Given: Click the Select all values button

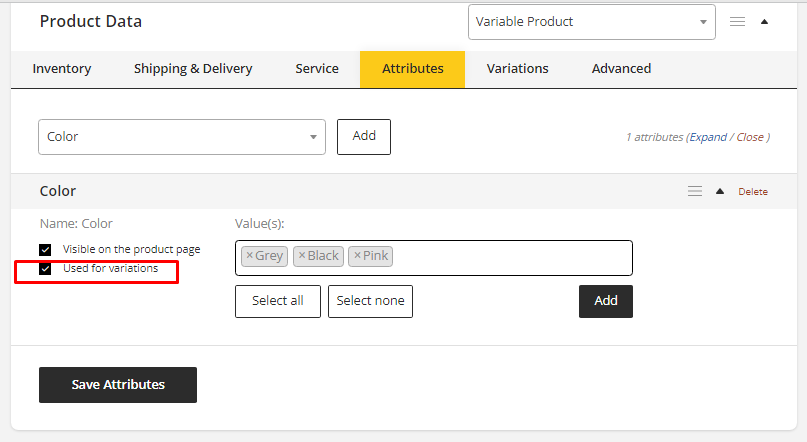Looking at the screenshot, I should [x=277, y=301].
